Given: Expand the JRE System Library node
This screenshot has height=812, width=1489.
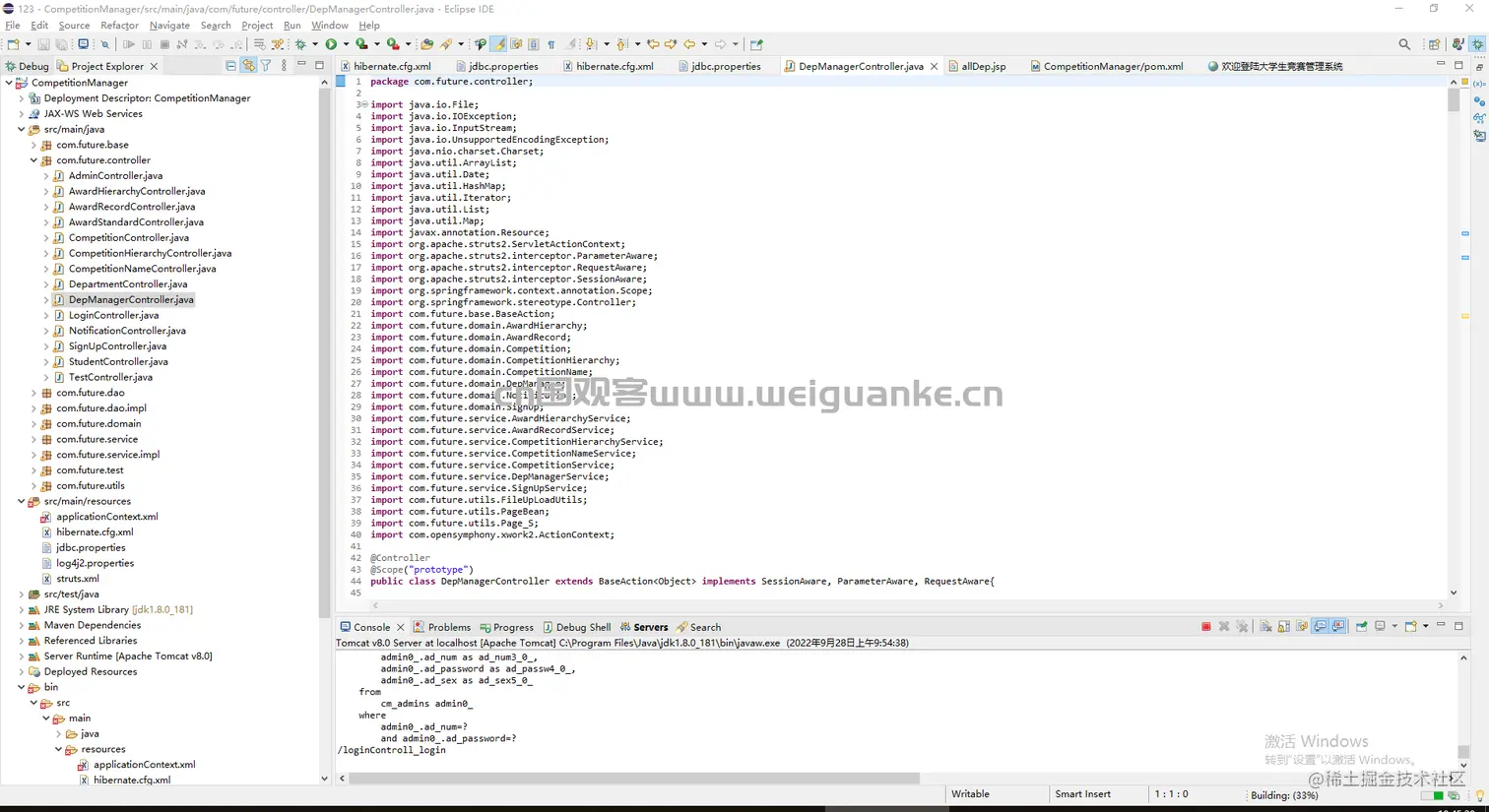Looking at the screenshot, I should (x=21, y=609).
